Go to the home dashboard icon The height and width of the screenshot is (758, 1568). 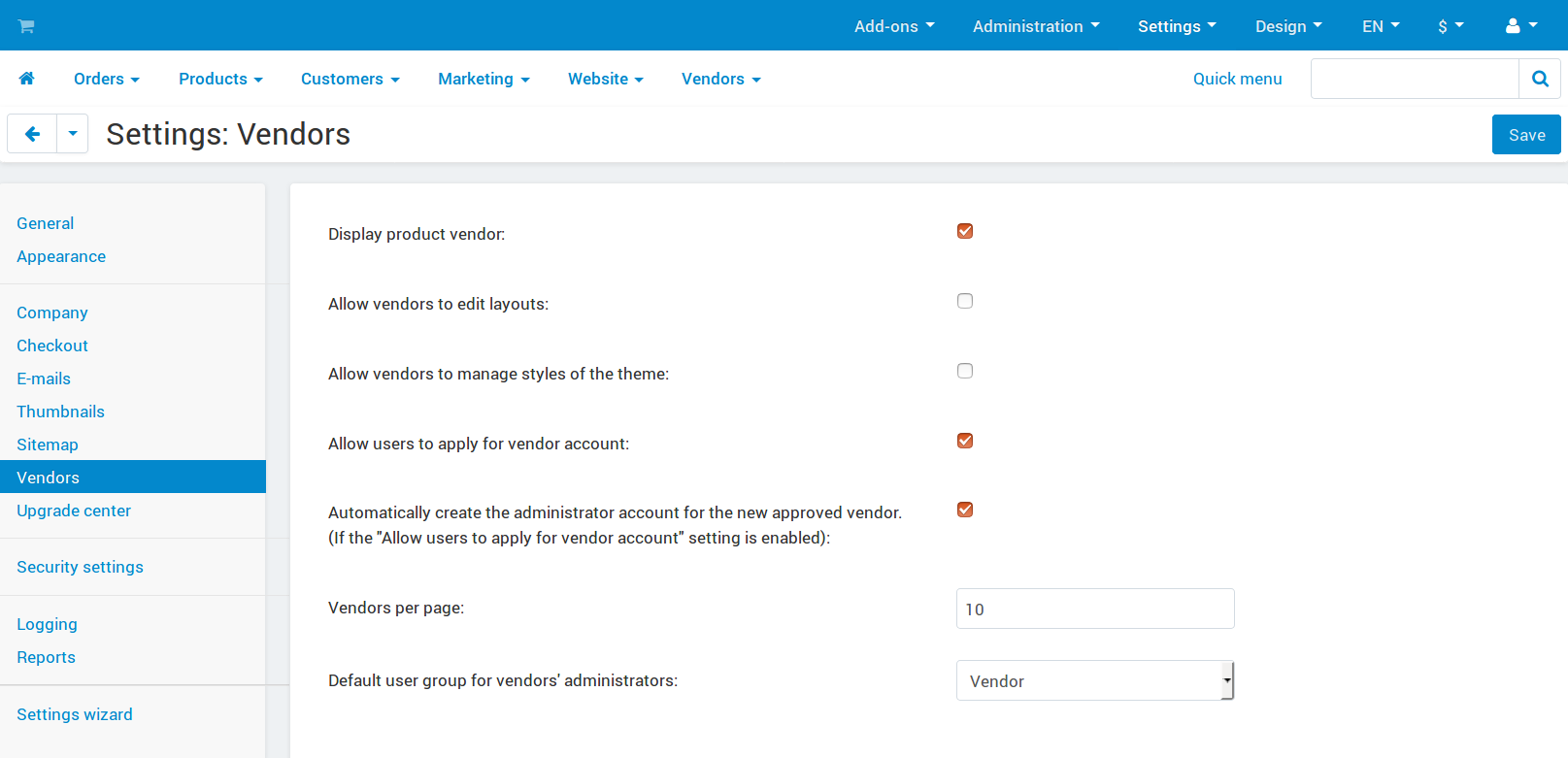26,79
